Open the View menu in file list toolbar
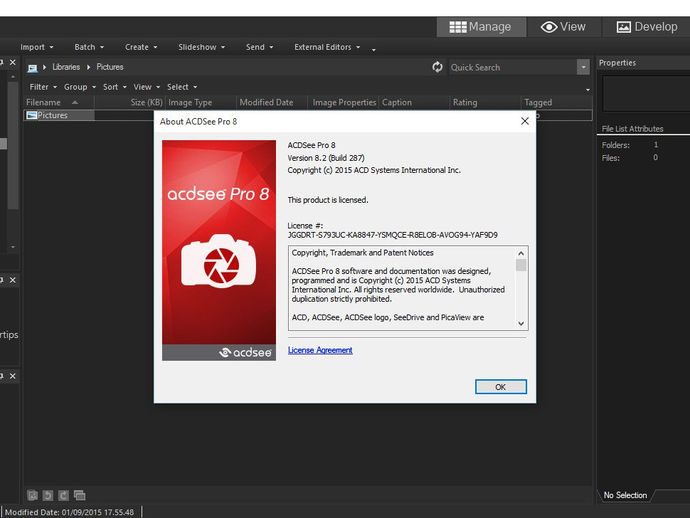Viewport: 690px width, 518px height. [147, 87]
